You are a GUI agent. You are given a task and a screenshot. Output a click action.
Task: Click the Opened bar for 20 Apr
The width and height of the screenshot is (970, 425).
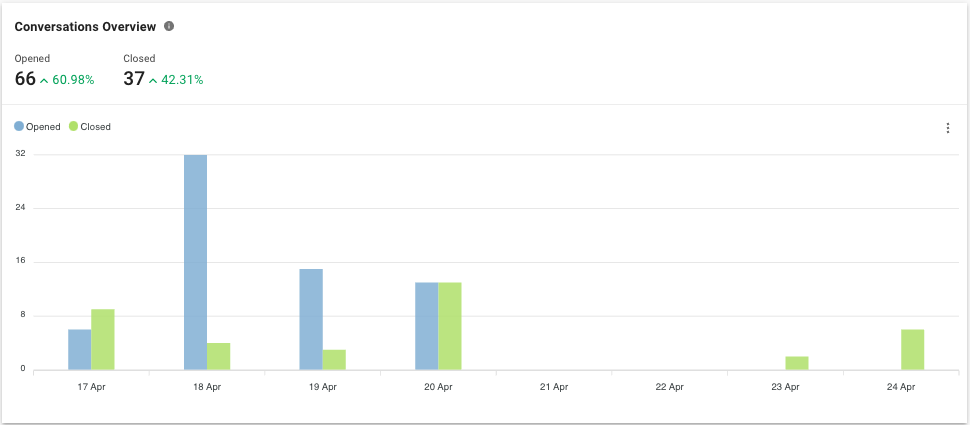coord(426,326)
